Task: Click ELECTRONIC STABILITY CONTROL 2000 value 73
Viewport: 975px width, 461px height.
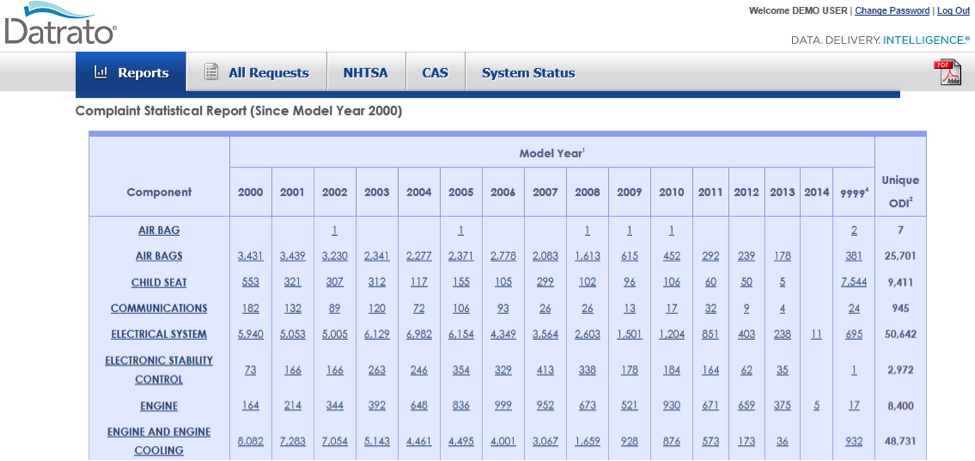Action: coord(251,370)
